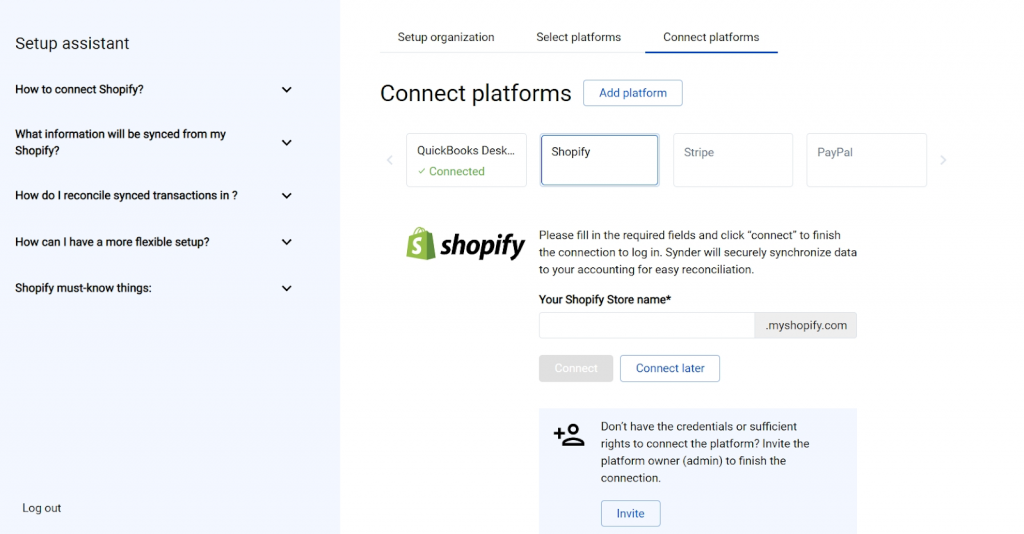Click the green Connected checkmark on QuickBooks
The height and width of the screenshot is (534, 1024).
422,172
